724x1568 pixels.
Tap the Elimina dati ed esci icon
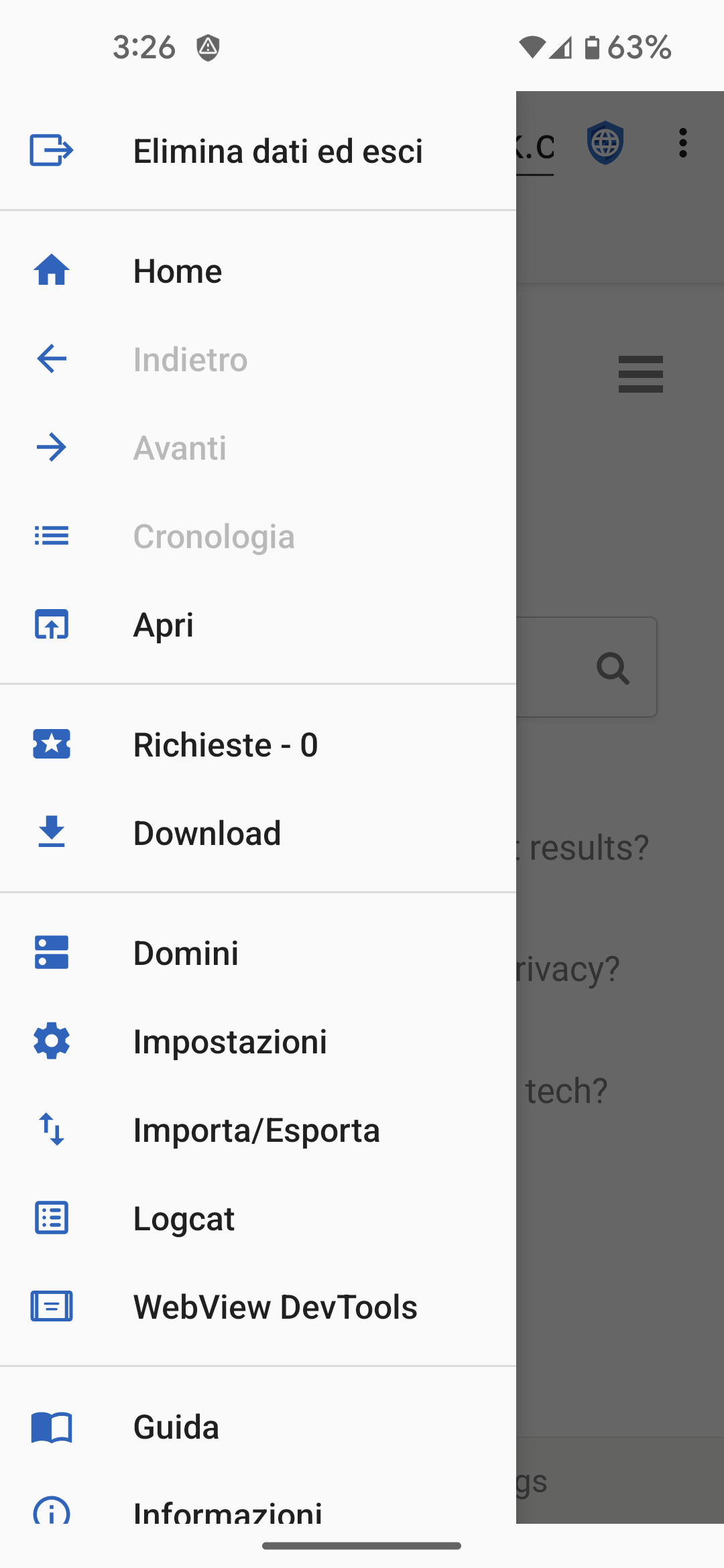(51, 150)
